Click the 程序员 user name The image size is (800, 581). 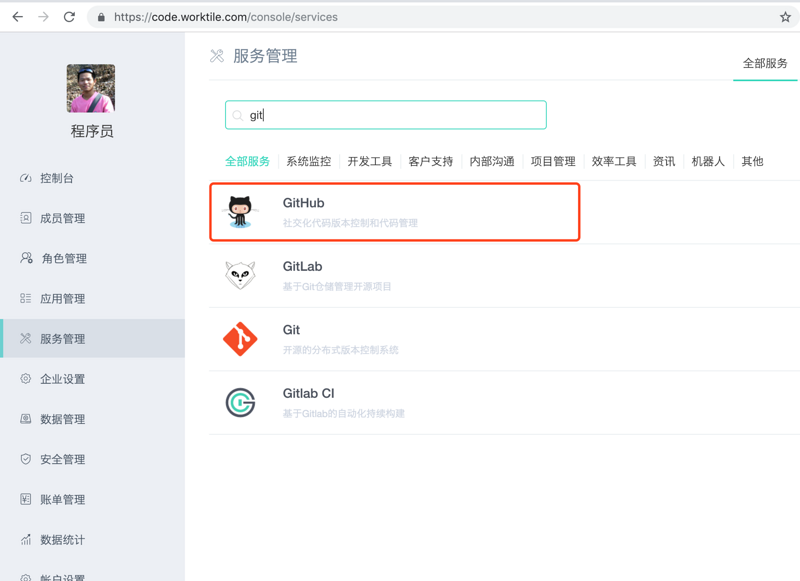coord(92,131)
